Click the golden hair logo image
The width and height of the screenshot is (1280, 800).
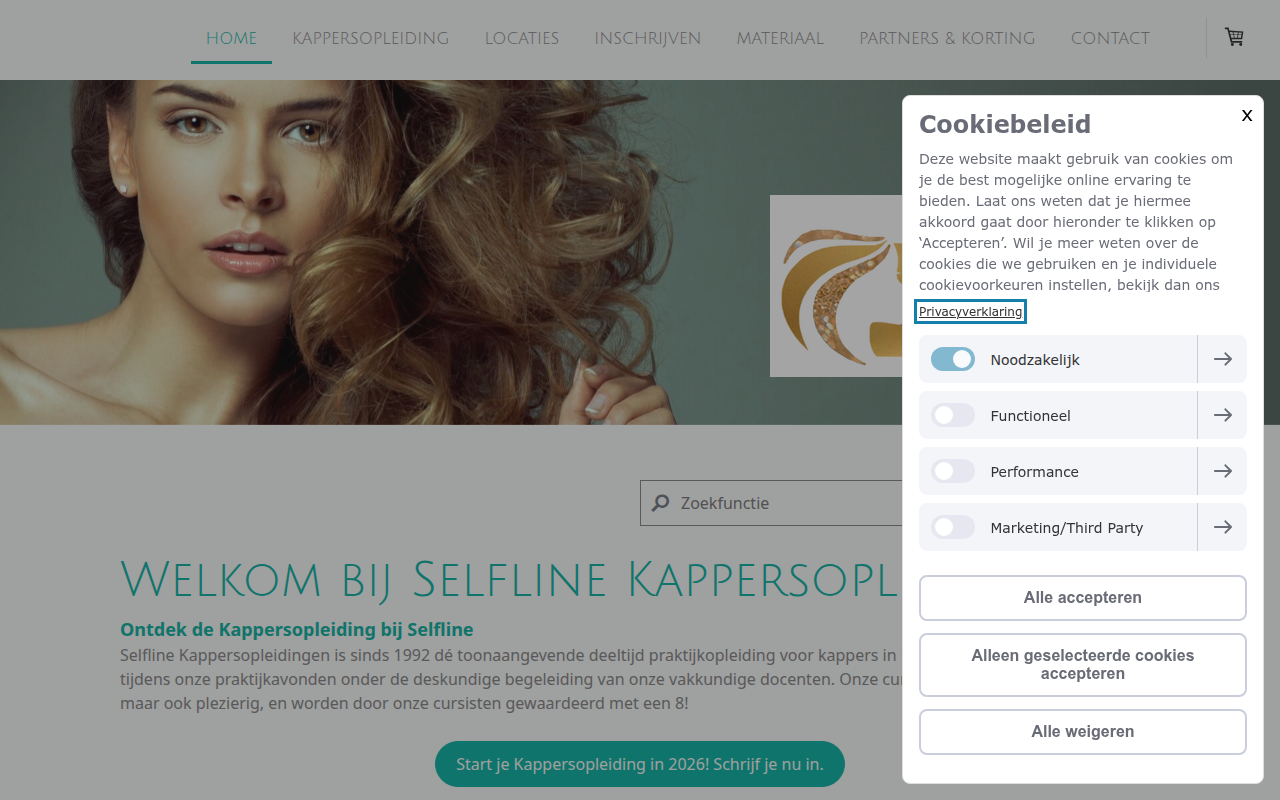[836, 286]
